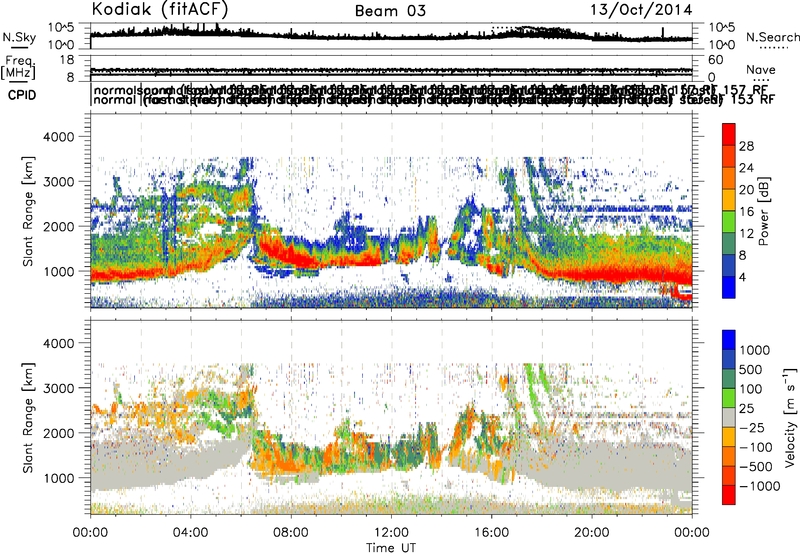Image resolution: width=800 pixels, height=554 pixels.
Task: Click the "N.Sky" legend label
Action: pos(19,37)
